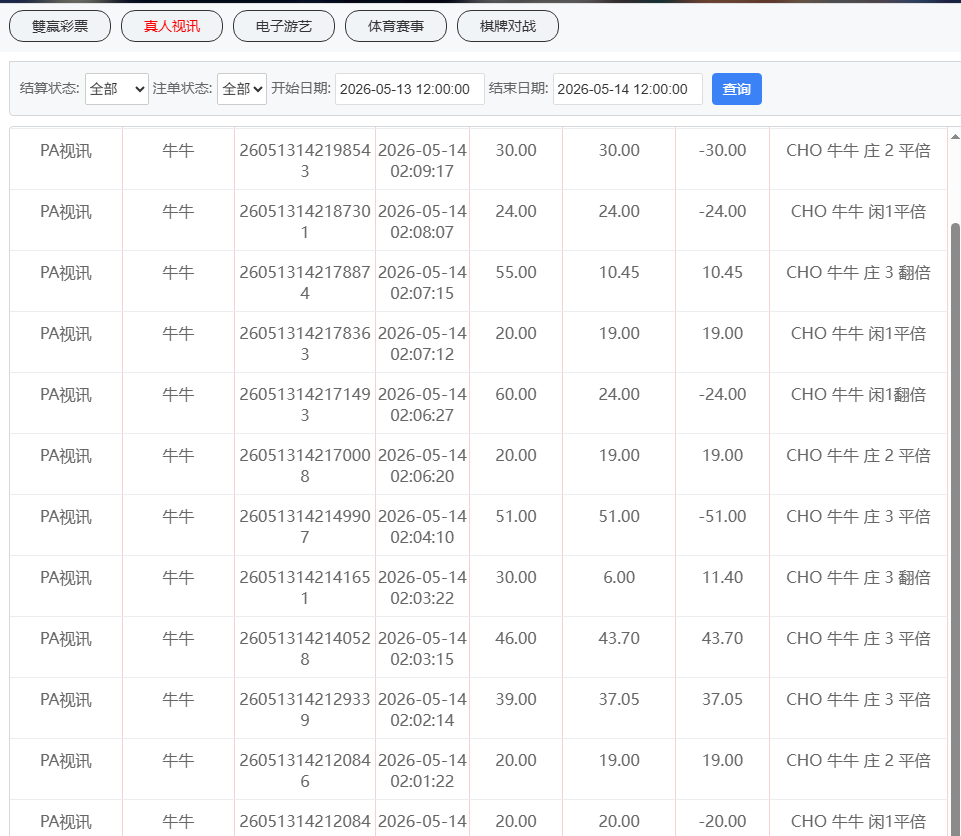961x836 pixels.
Task: Click timestamp 2026-05-14 02:07:12
Action: [422, 344]
